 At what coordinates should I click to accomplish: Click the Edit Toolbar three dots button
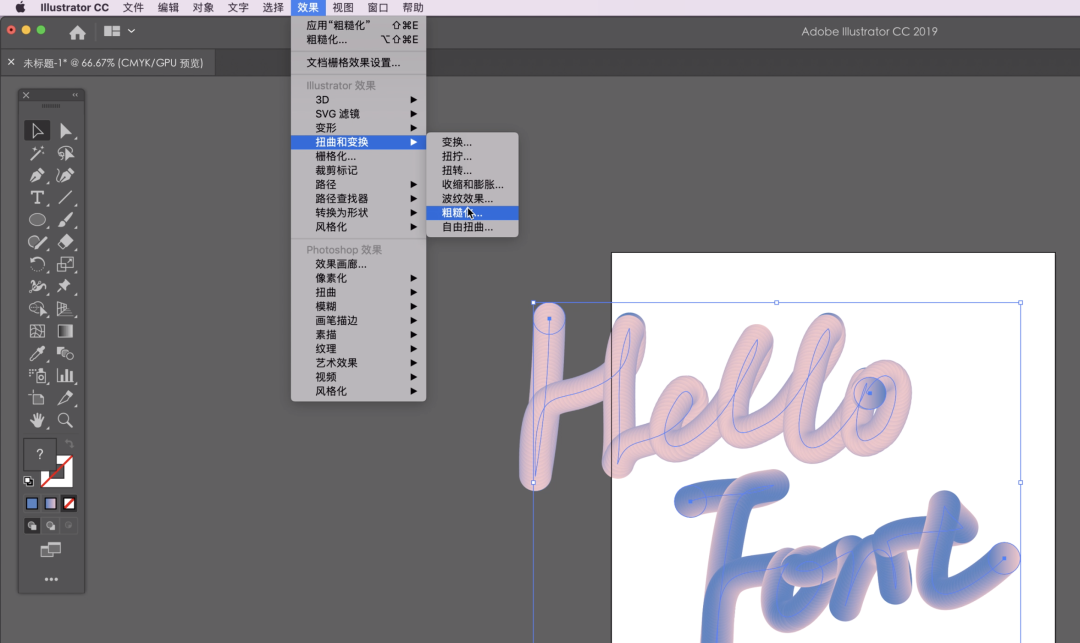pos(51,580)
